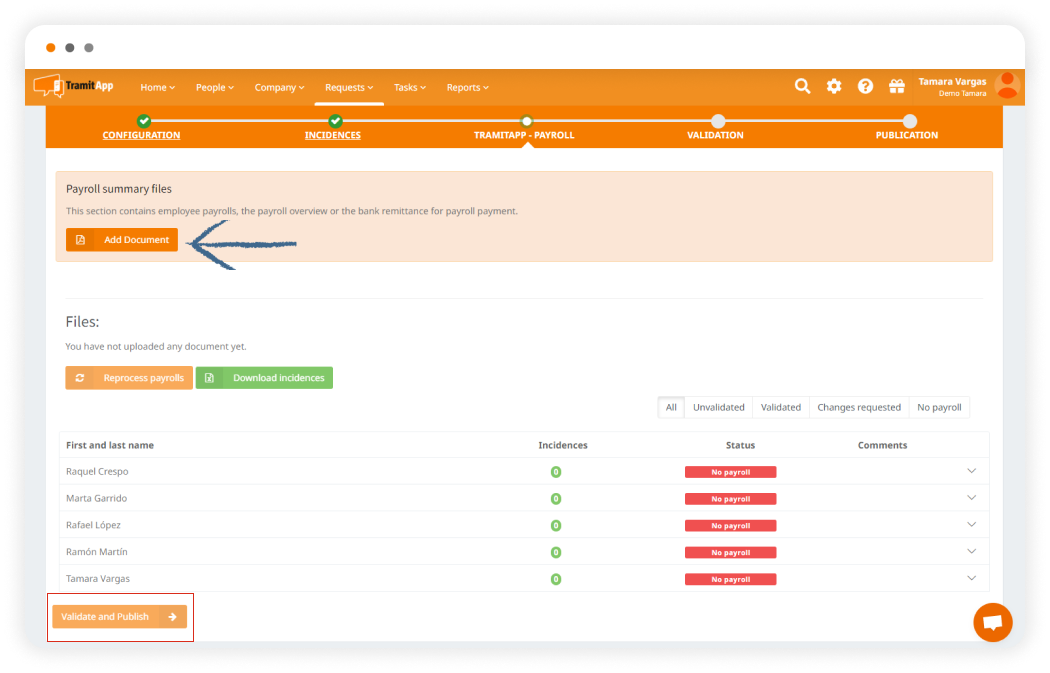Expand the Rafael López row chevron
Image resolution: width=1050 pixels, height=673 pixels.
pos(971,525)
